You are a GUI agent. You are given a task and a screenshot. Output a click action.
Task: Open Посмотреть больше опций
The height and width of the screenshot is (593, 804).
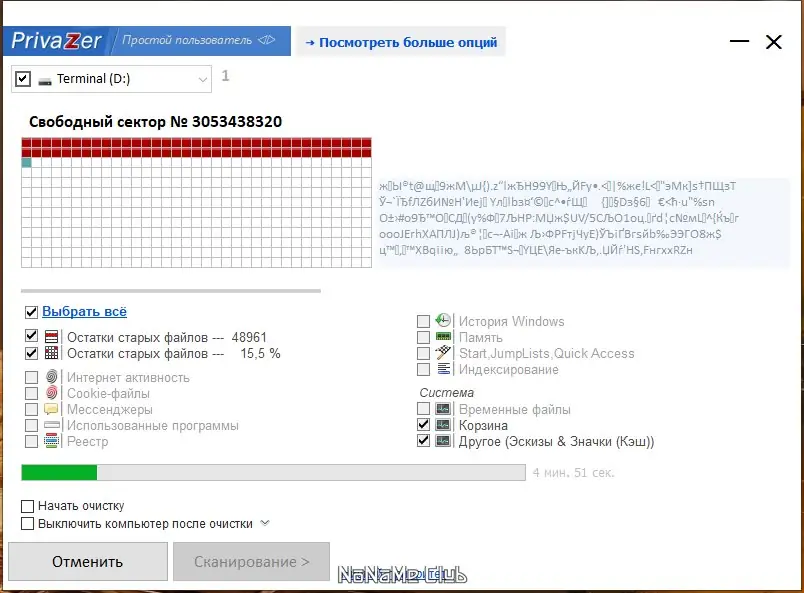(401, 42)
